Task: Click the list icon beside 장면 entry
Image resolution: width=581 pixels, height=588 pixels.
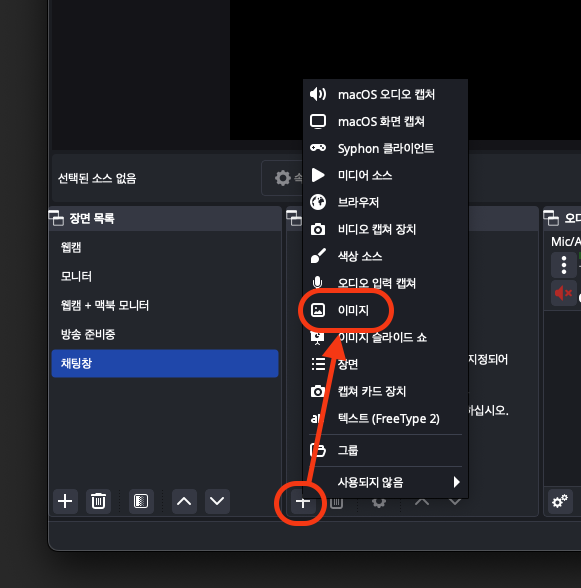Action: pyautogui.click(x=318, y=364)
